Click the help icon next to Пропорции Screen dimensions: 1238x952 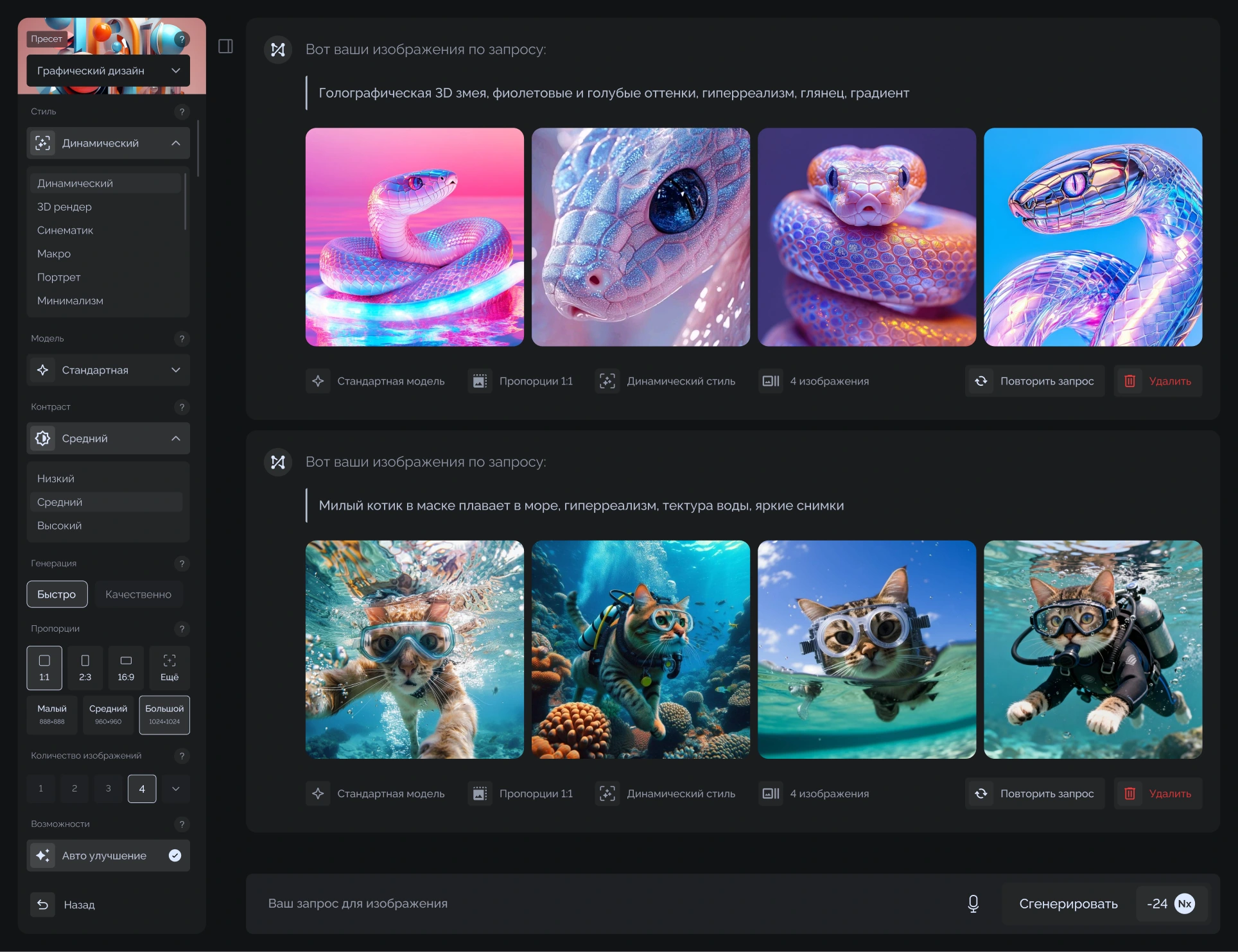tap(182, 629)
